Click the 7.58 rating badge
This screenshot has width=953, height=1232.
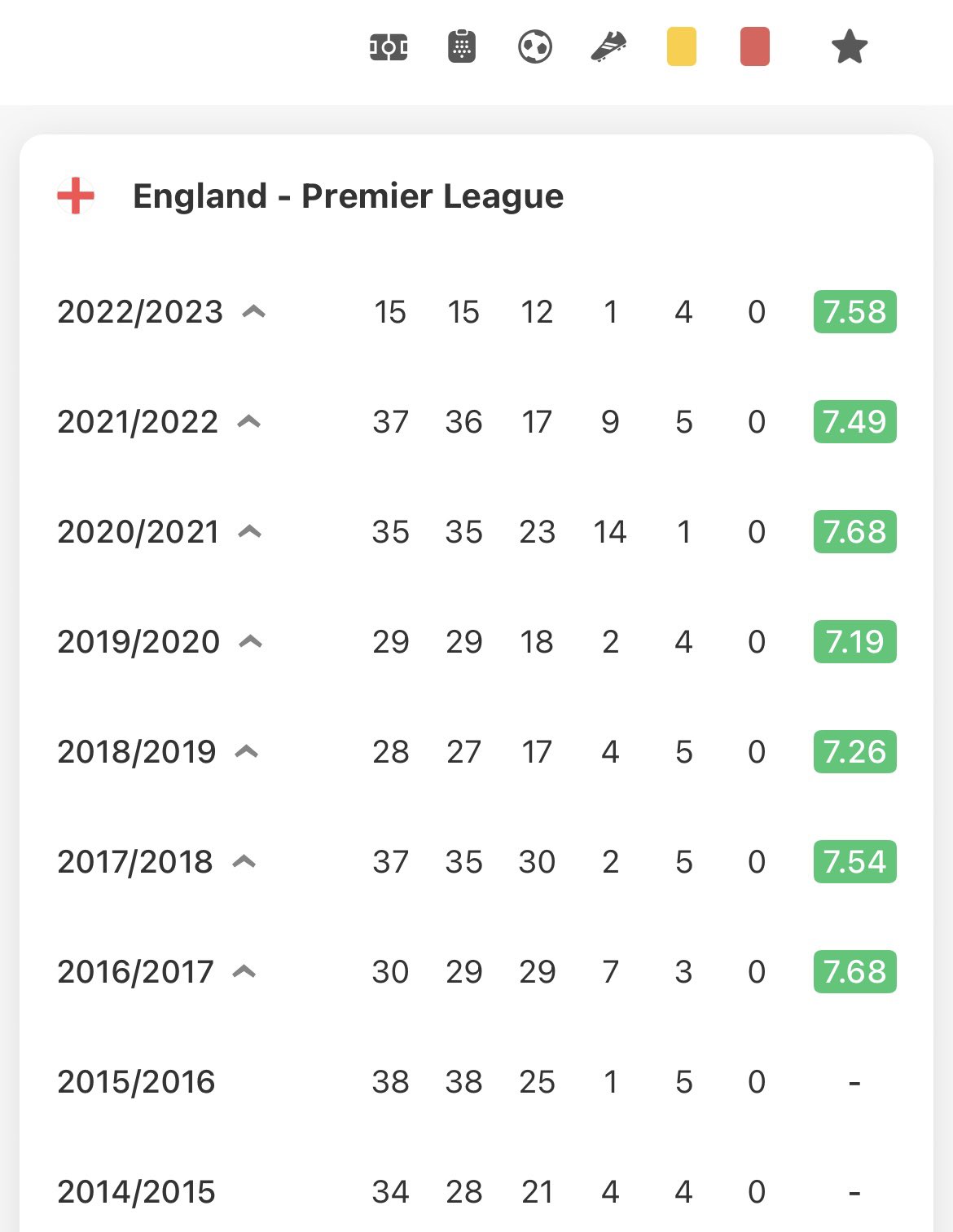pyautogui.click(x=854, y=311)
